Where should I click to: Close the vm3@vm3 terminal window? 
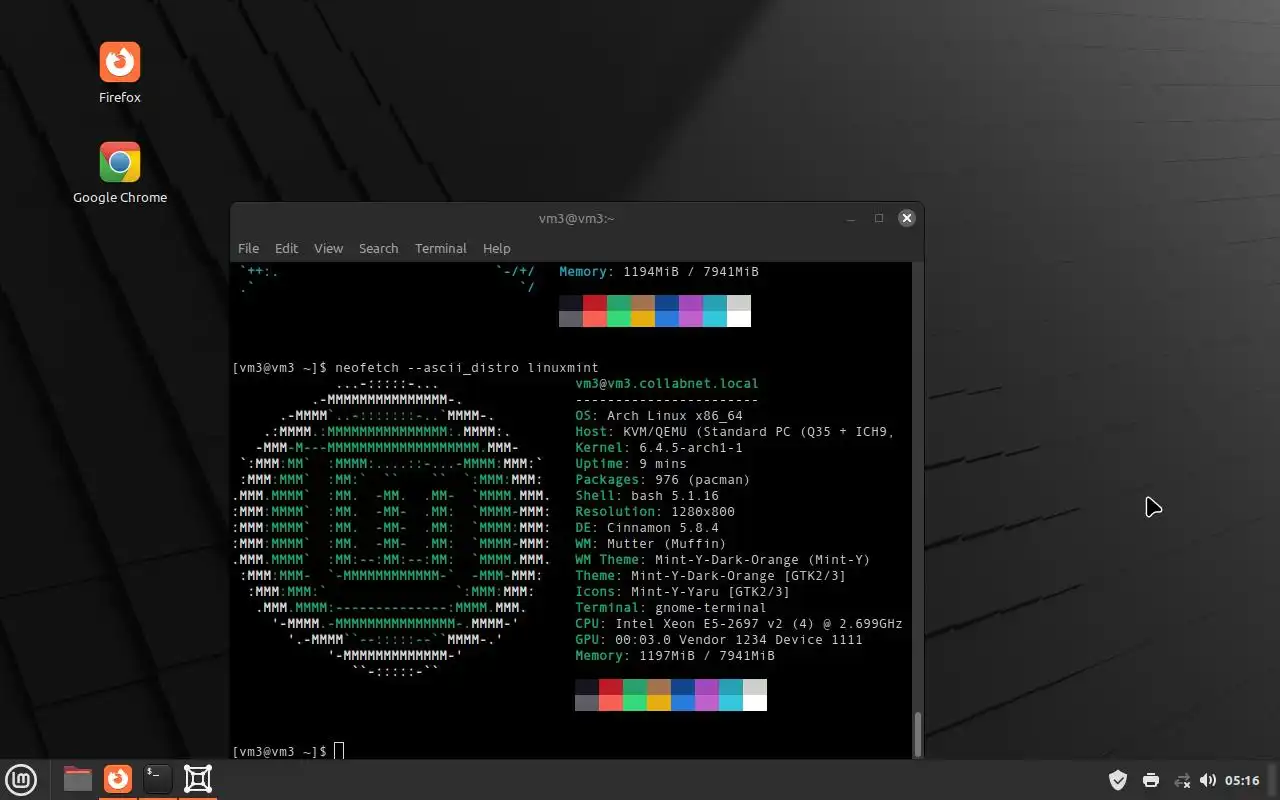pyautogui.click(x=906, y=218)
